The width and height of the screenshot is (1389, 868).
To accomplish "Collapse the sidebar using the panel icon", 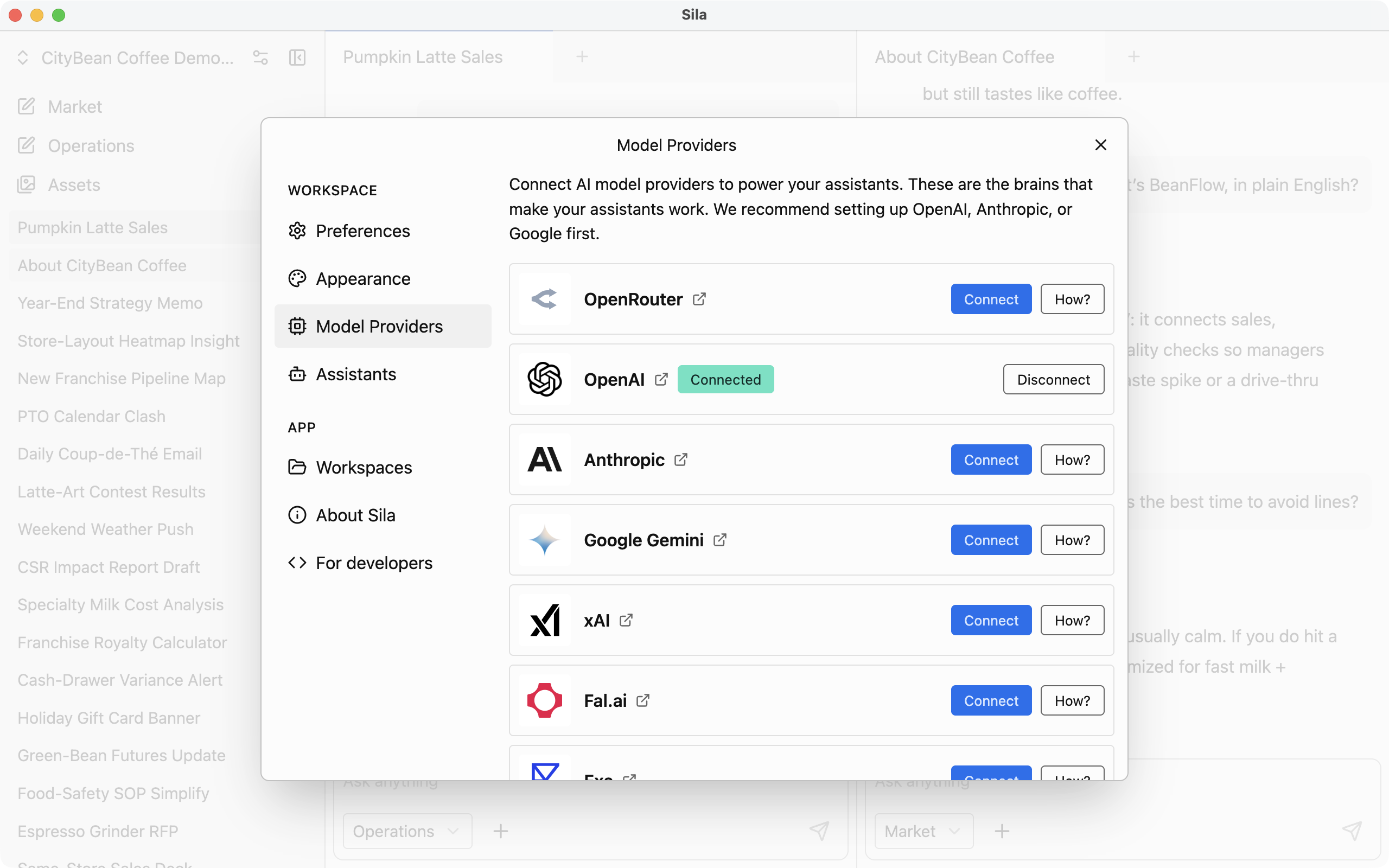I will pyautogui.click(x=297, y=58).
